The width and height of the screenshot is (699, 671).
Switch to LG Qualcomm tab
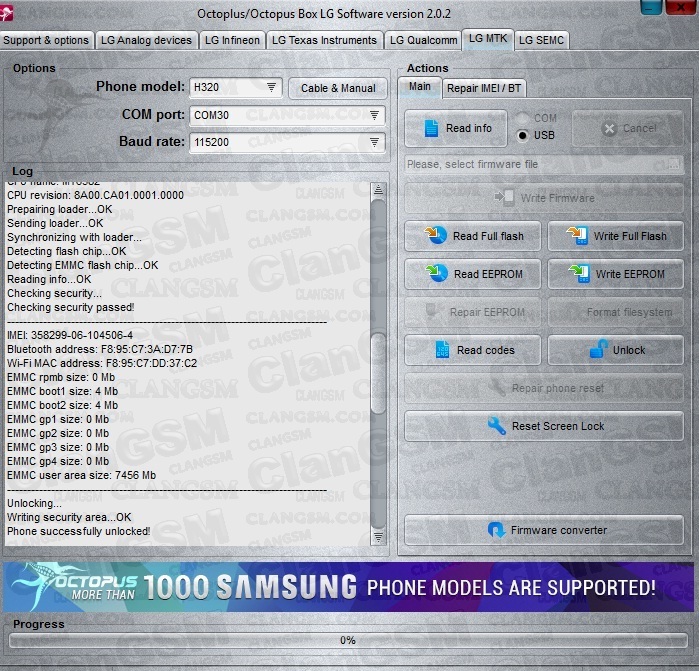(424, 40)
